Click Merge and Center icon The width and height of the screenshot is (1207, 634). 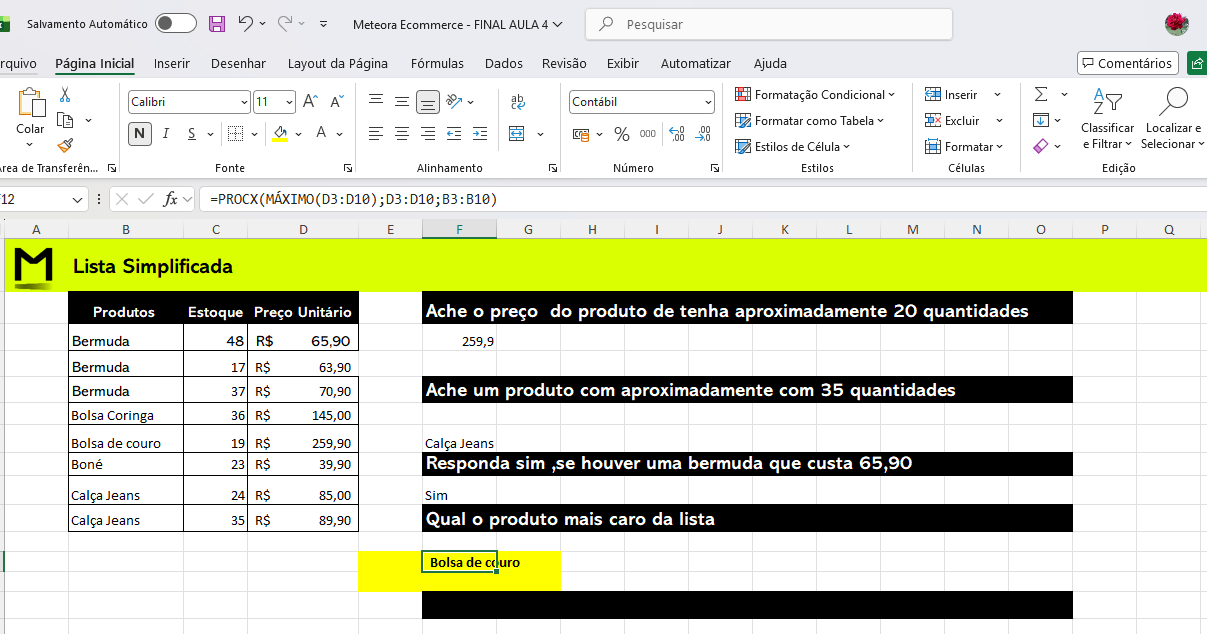click(x=517, y=134)
